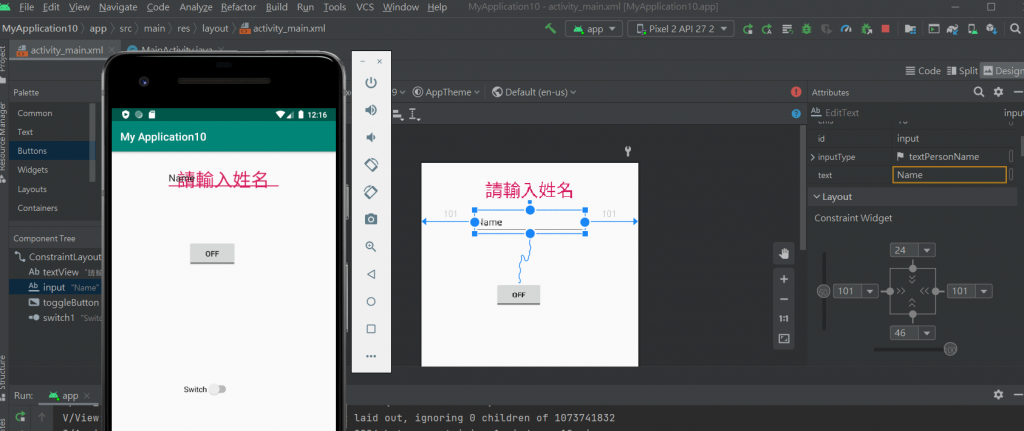Open the Build menu

[x=277, y=7]
